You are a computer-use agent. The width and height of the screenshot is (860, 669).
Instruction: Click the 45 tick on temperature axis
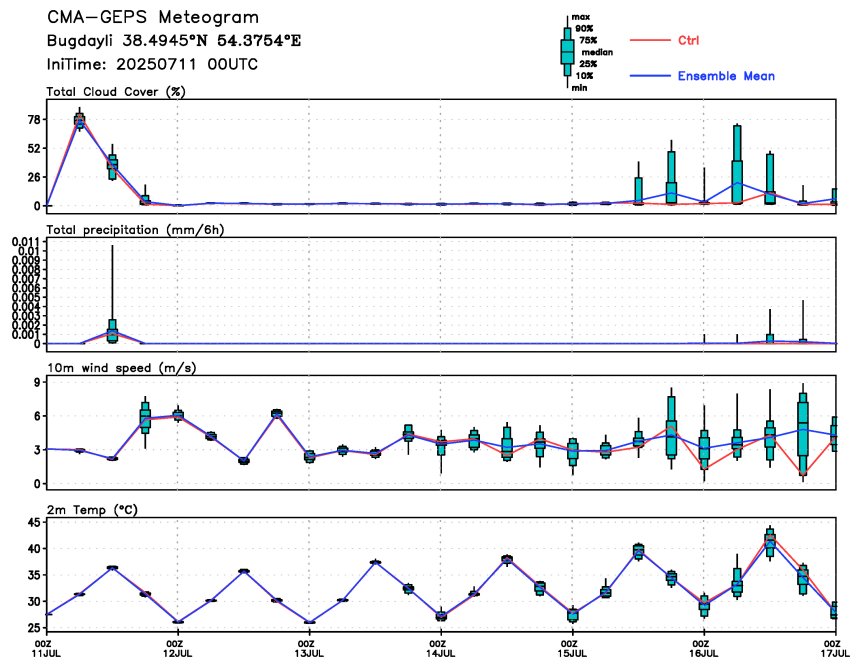click(x=33, y=522)
